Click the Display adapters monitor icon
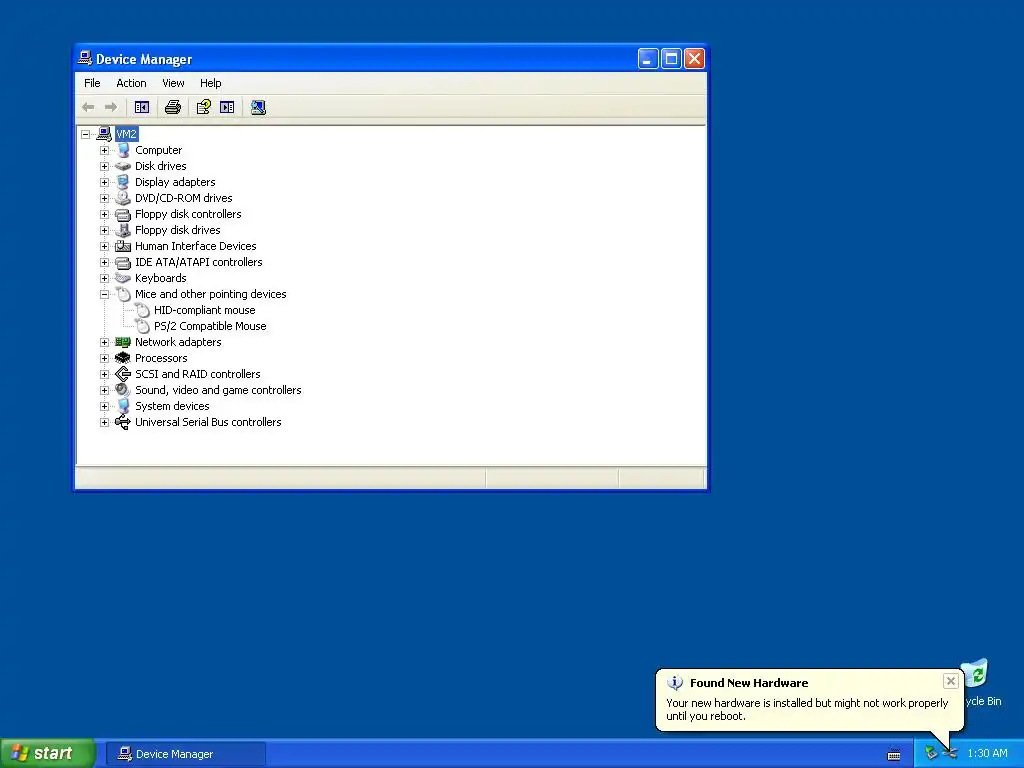 pyautogui.click(x=123, y=182)
